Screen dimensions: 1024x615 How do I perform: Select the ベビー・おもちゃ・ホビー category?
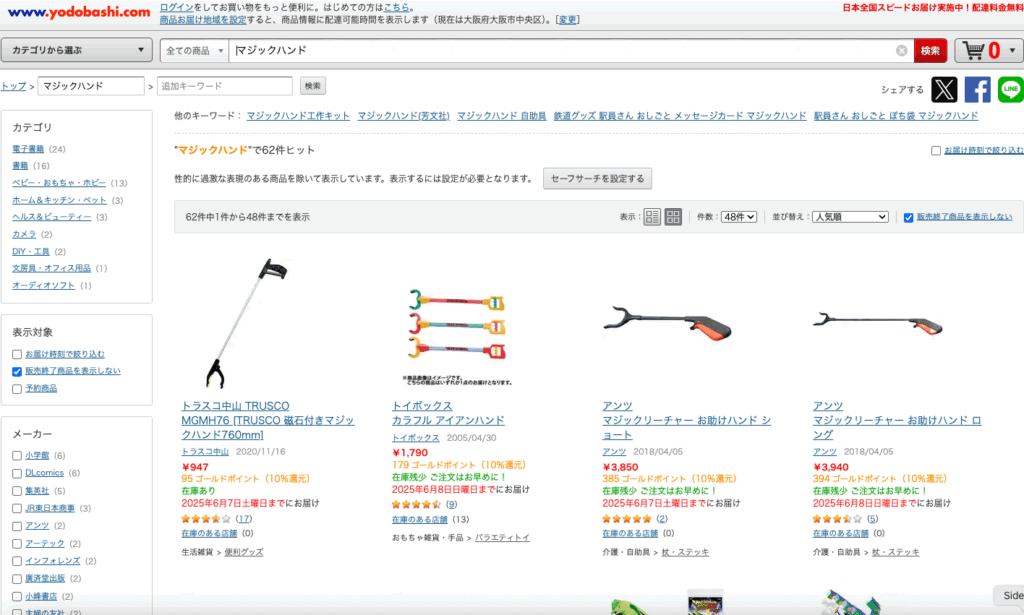(x=59, y=183)
